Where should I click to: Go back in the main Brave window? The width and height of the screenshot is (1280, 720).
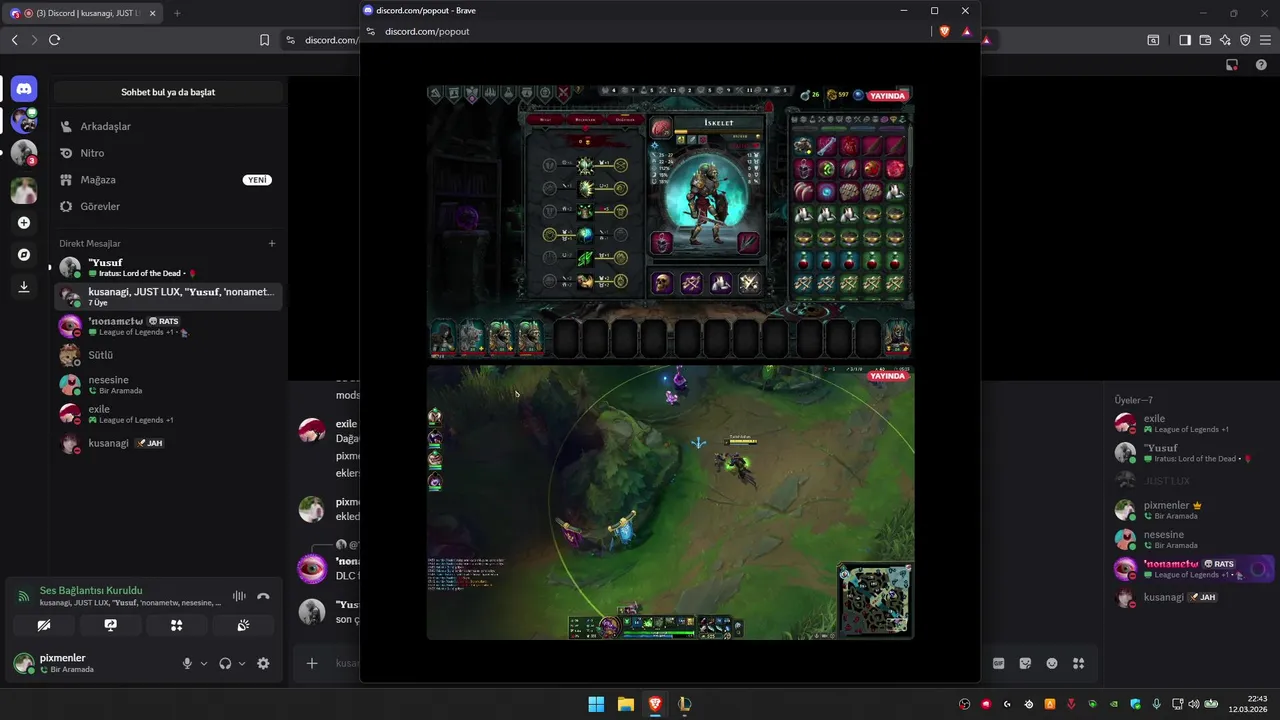pyautogui.click(x=14, y=40)
